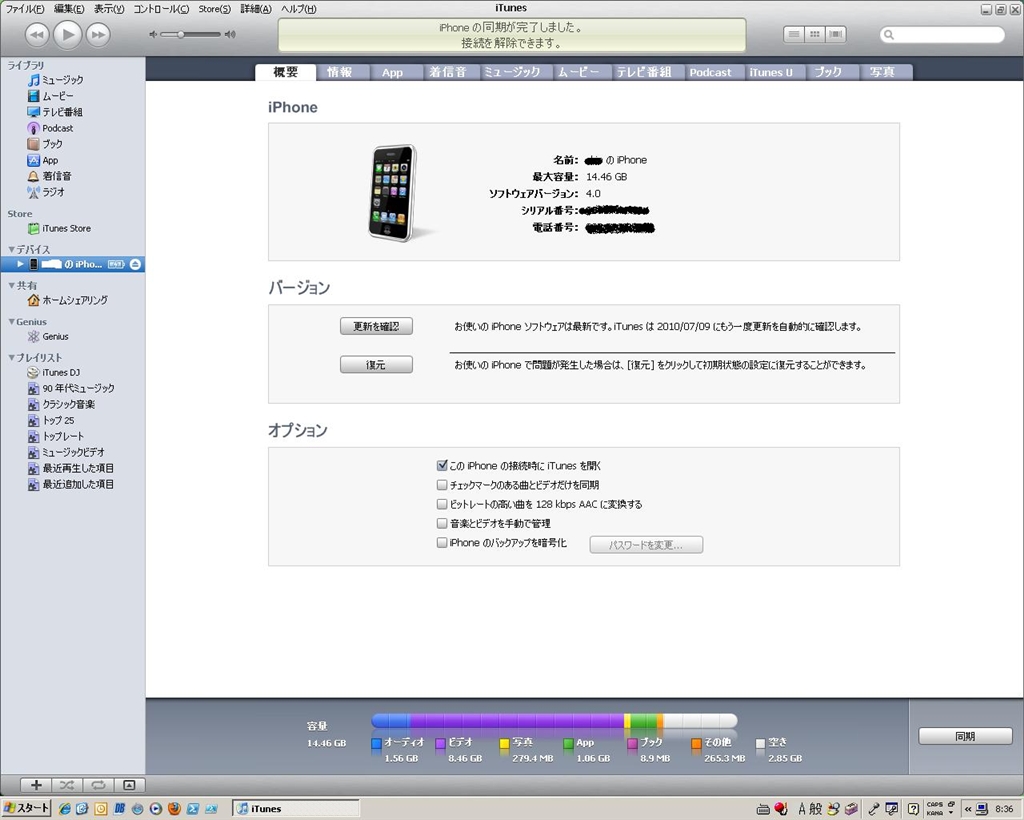Screen dimensions: 1024x820
Task: Collapse the 共有 section
Action: (11, 285)
